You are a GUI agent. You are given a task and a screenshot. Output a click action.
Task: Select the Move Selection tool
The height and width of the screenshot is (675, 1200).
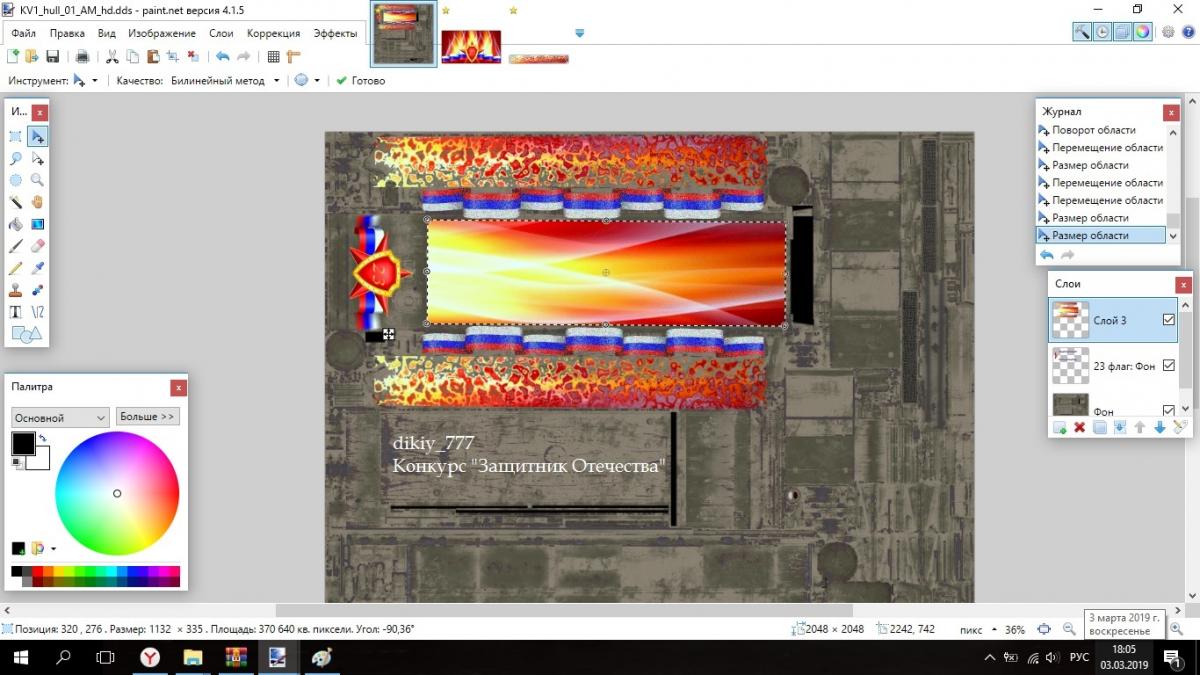(37, 159)
